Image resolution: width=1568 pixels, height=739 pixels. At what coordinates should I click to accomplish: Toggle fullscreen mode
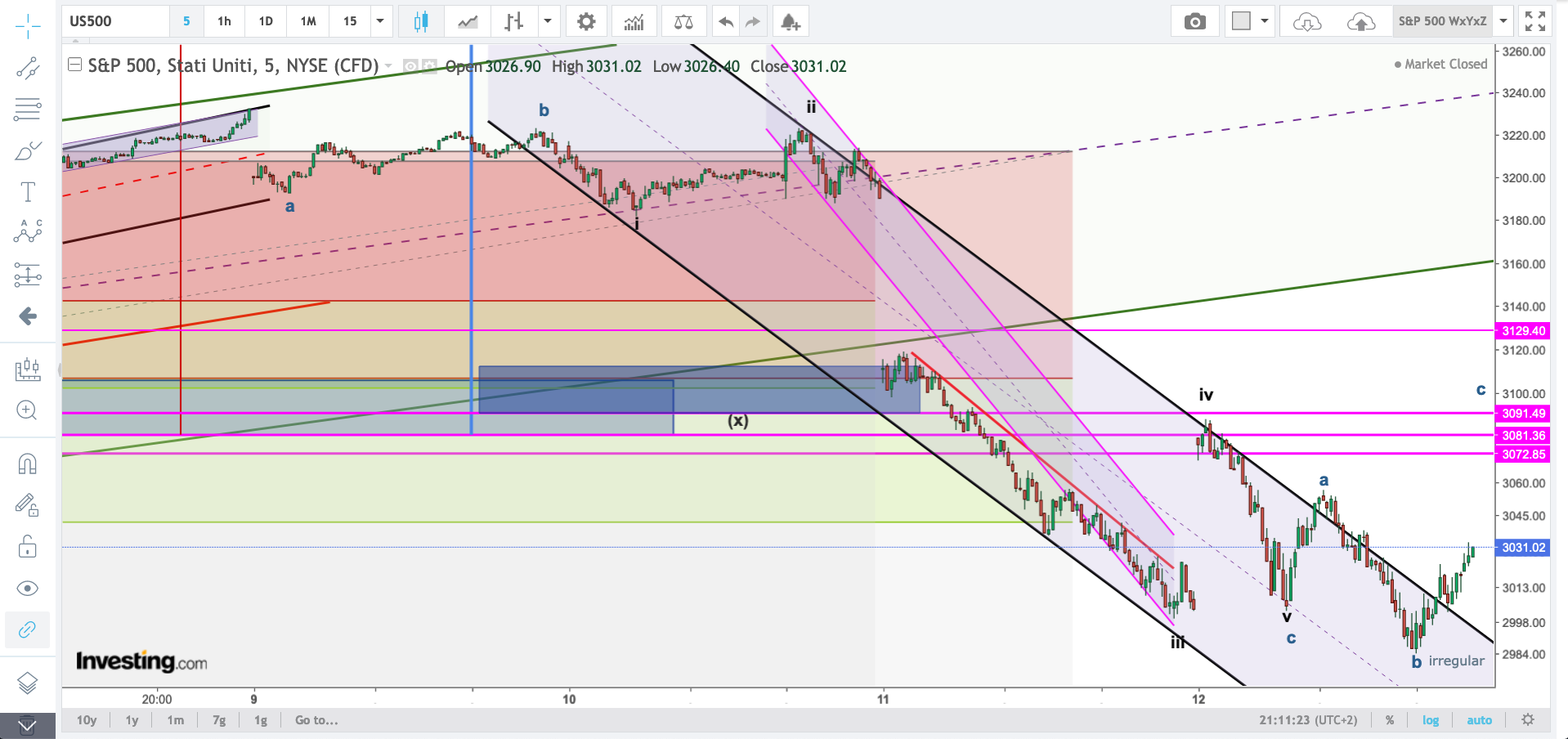point(1535,22)
